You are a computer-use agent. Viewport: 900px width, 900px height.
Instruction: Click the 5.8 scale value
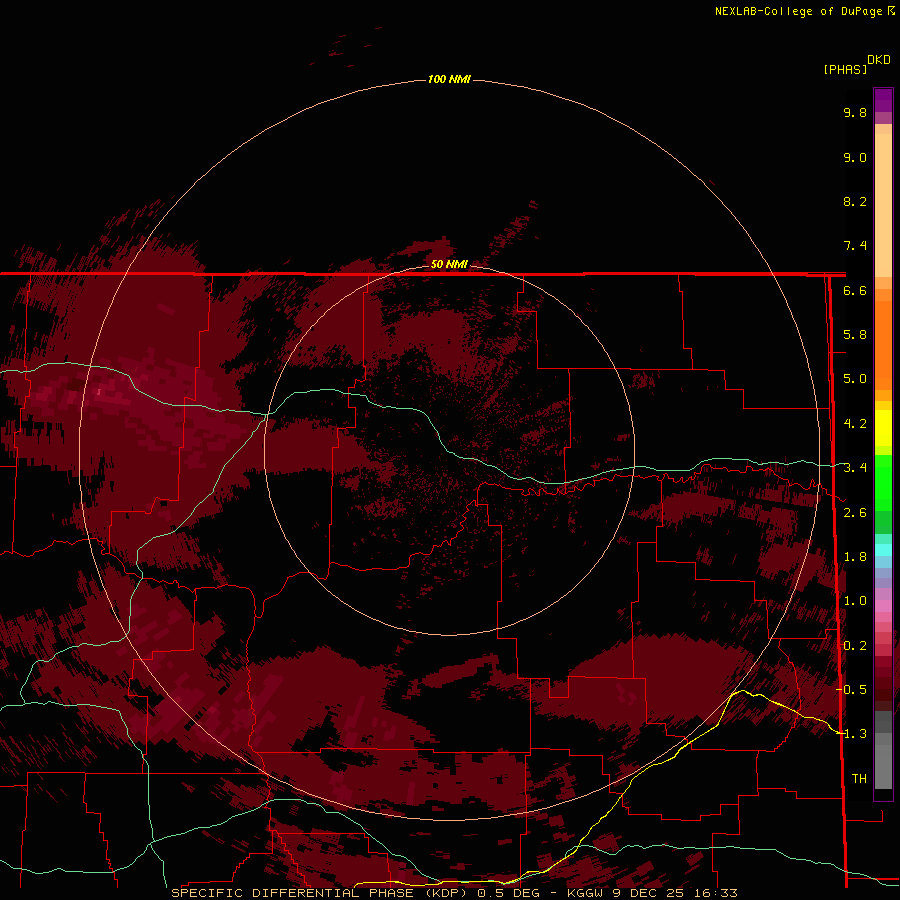coord(855,335)
